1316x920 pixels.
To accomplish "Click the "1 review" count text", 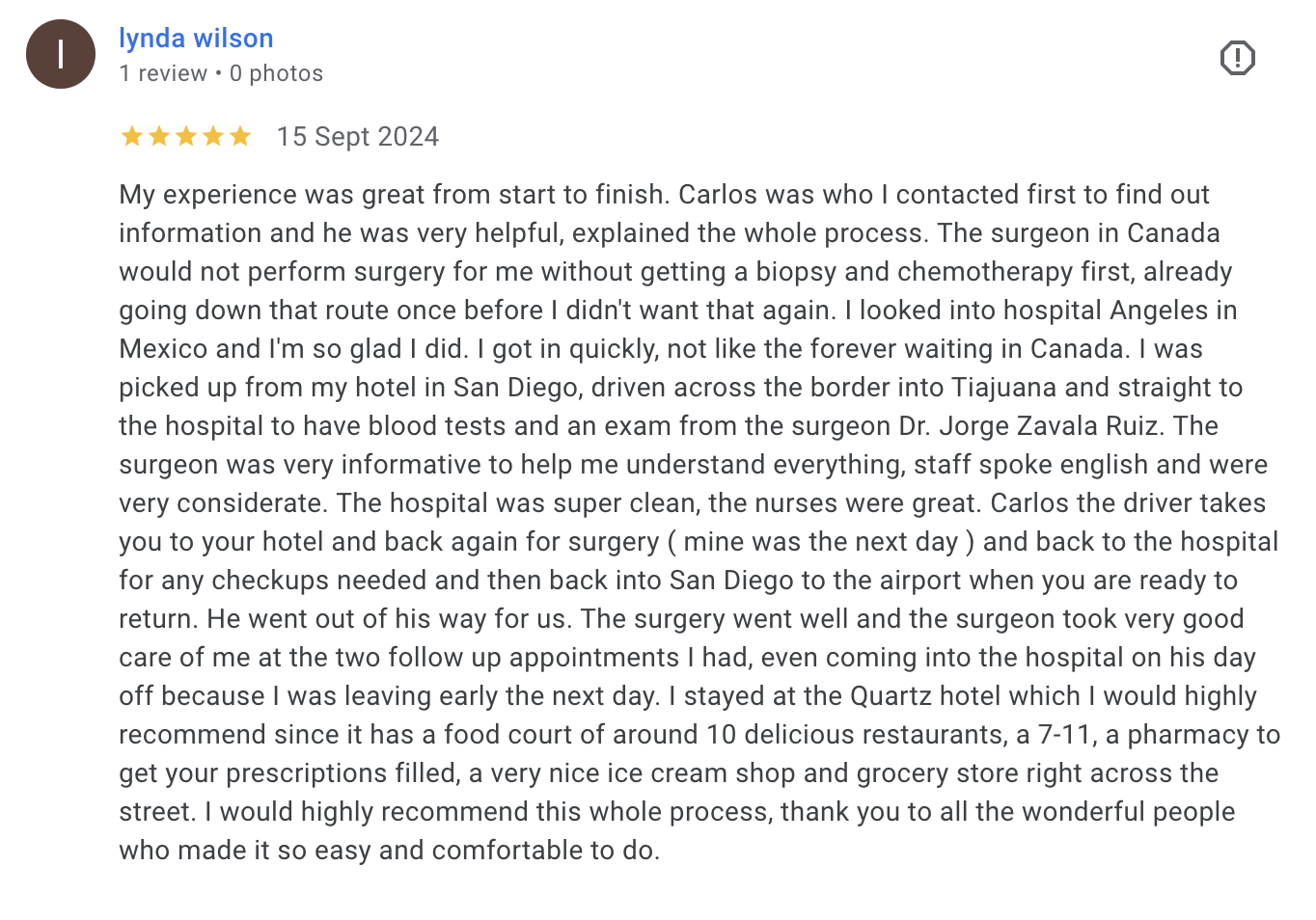I will (163, 74).
